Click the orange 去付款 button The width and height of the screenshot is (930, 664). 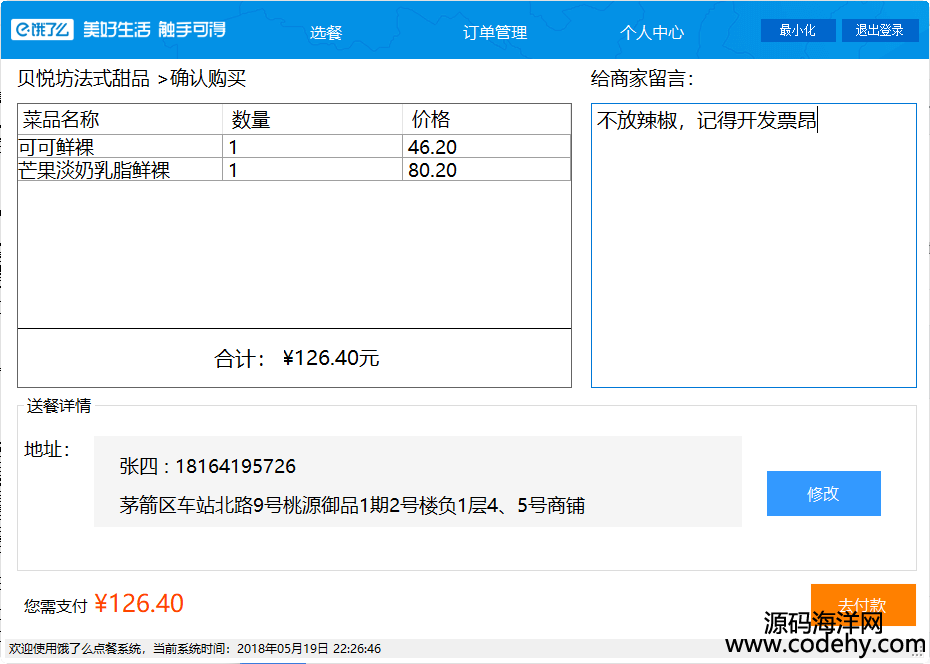(862, 604)
